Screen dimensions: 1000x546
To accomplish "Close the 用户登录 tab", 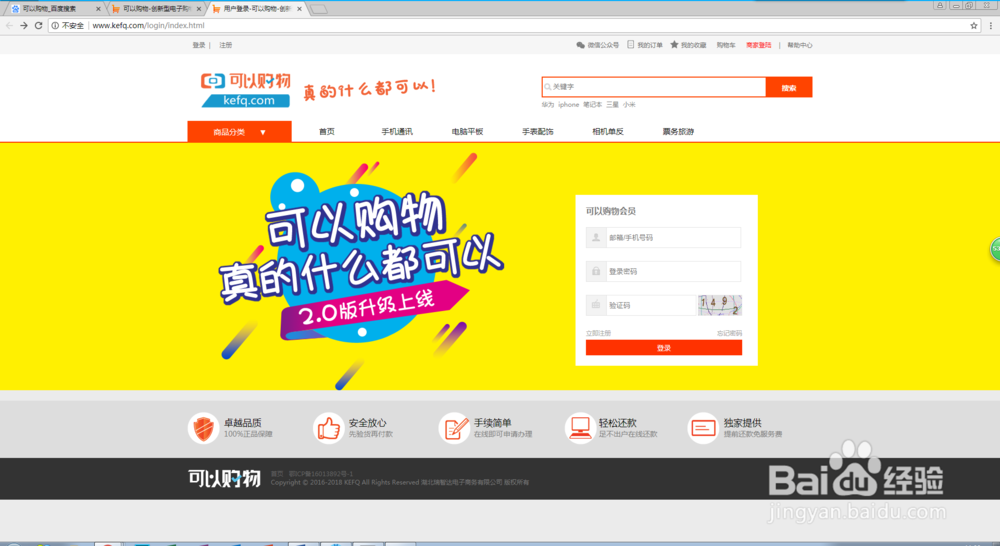I will (300, 9).
